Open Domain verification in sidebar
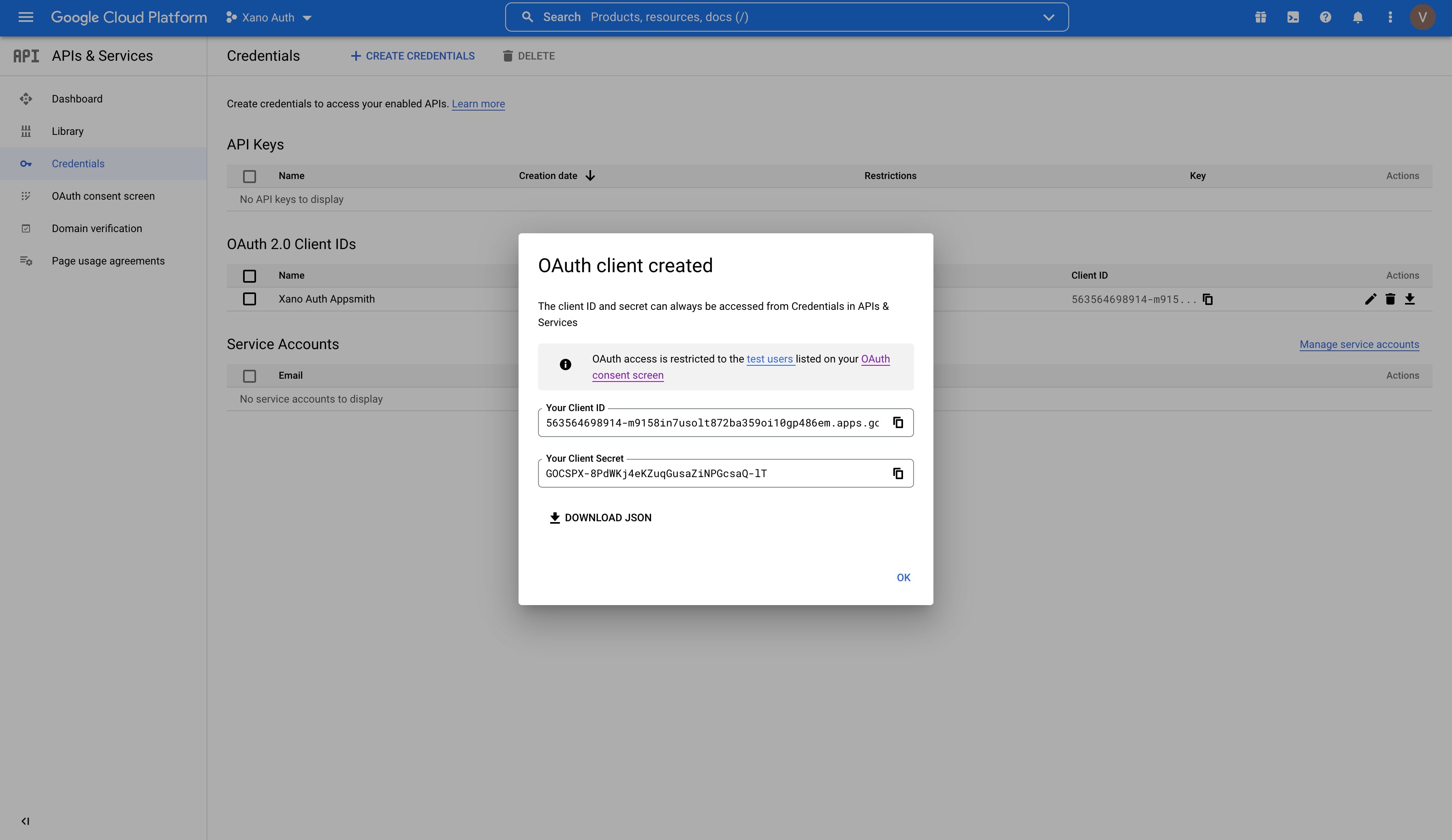 tap(97, 228)
